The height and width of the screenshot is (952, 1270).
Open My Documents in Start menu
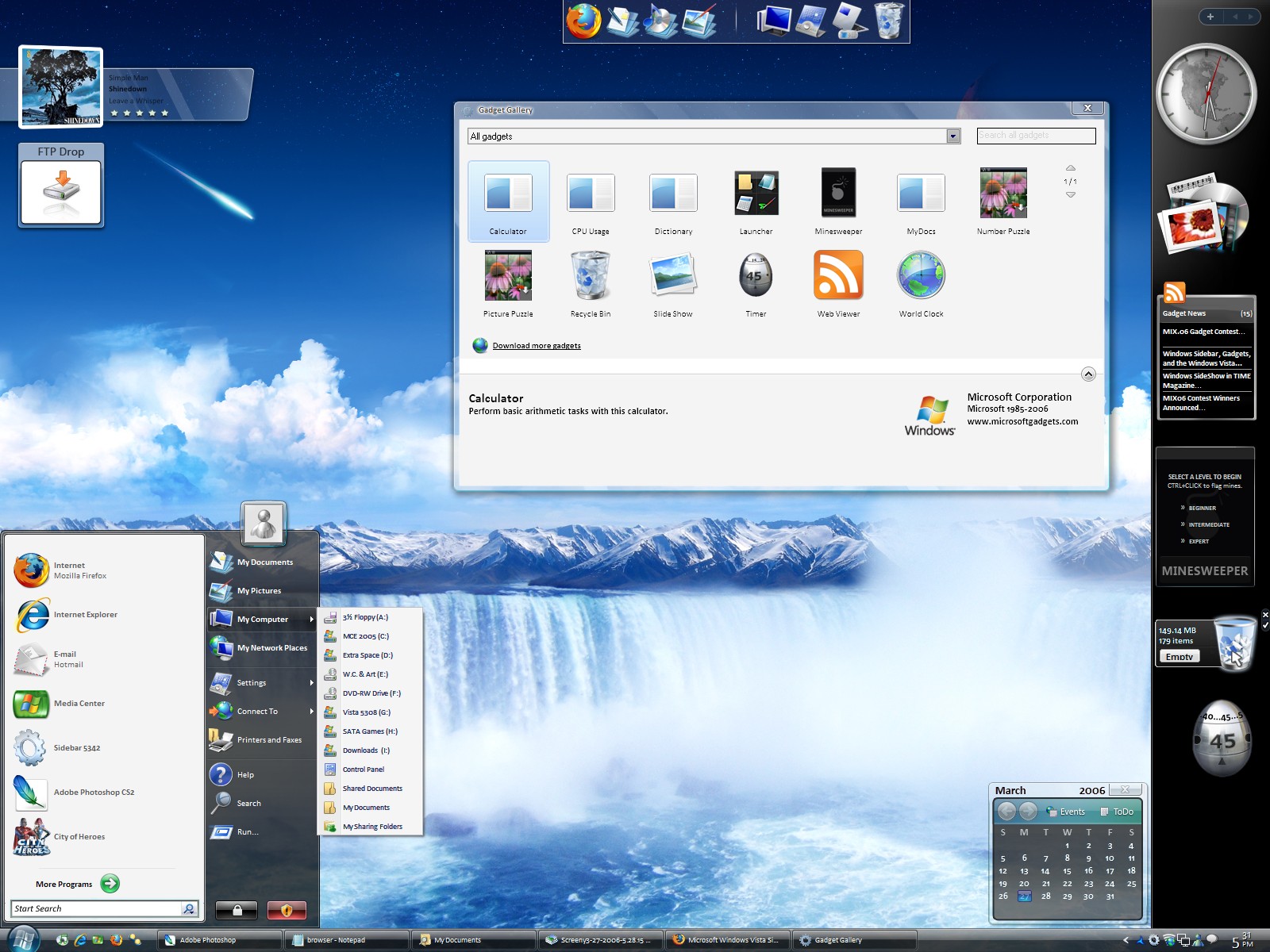tap(262, 562)
